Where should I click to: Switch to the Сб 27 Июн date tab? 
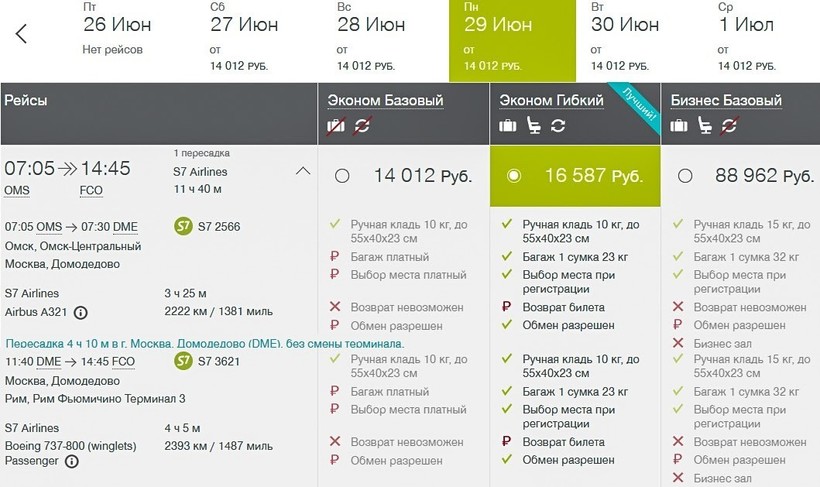[x=244, y=40]
